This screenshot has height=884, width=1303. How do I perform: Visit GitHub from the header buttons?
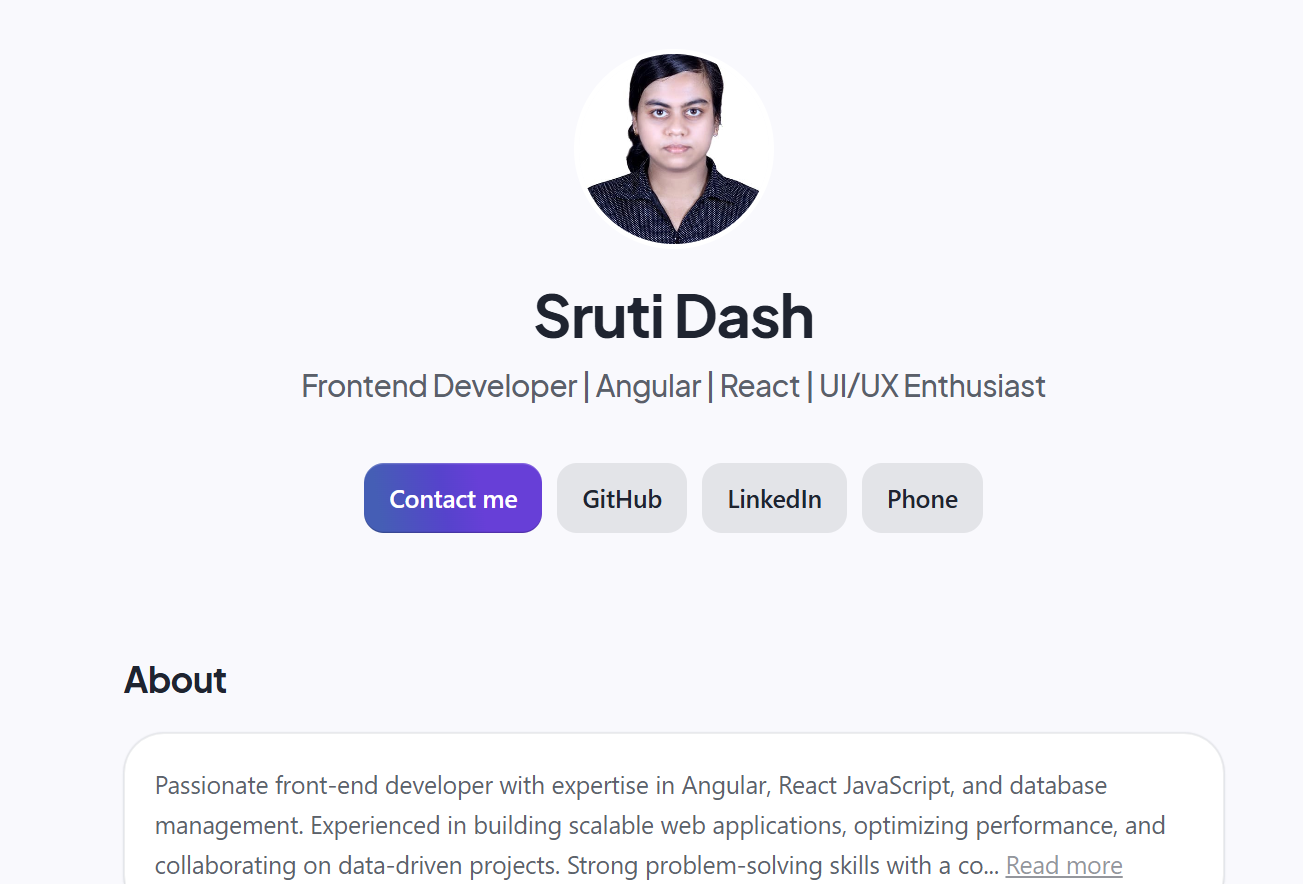pos(621,498)
